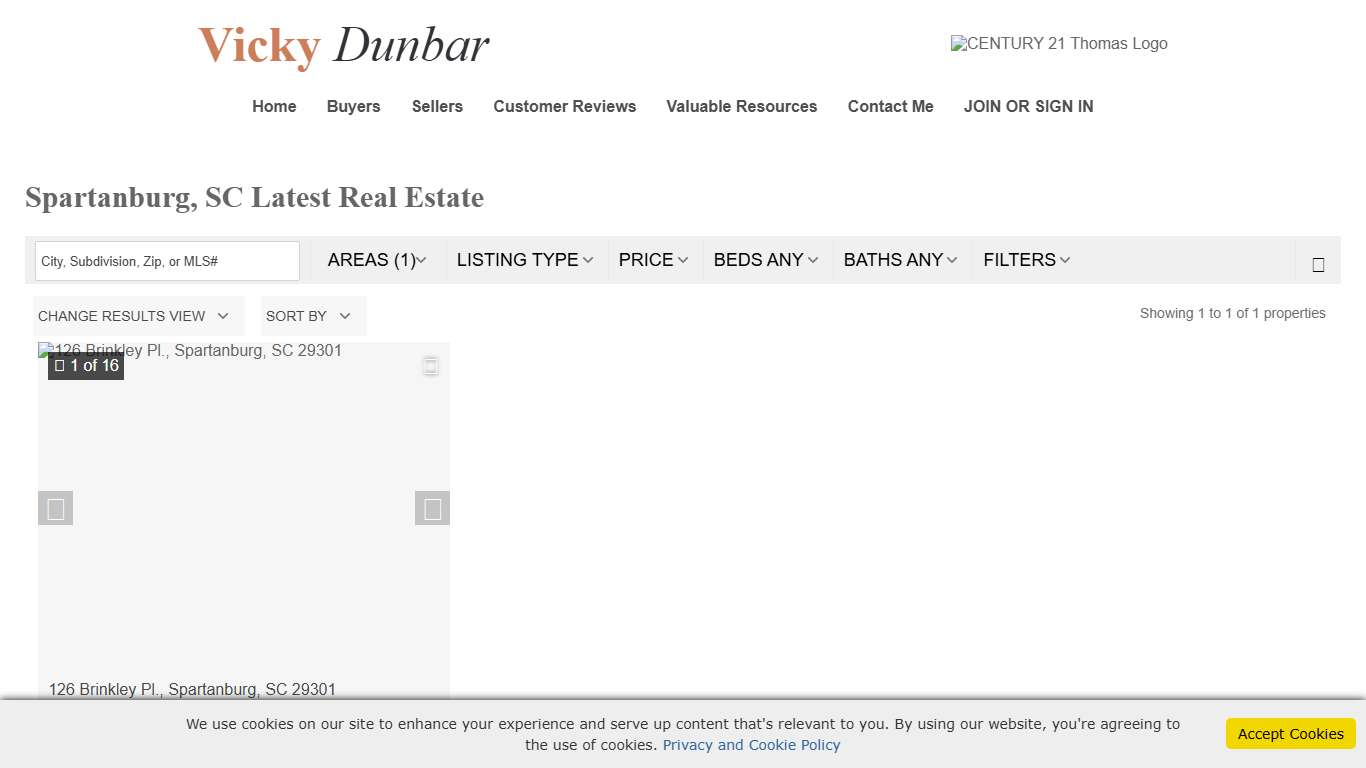Go to the Buyers menu item
Image resolution: width=1366 pixels, height=768 pixels.
coord(353,107)
